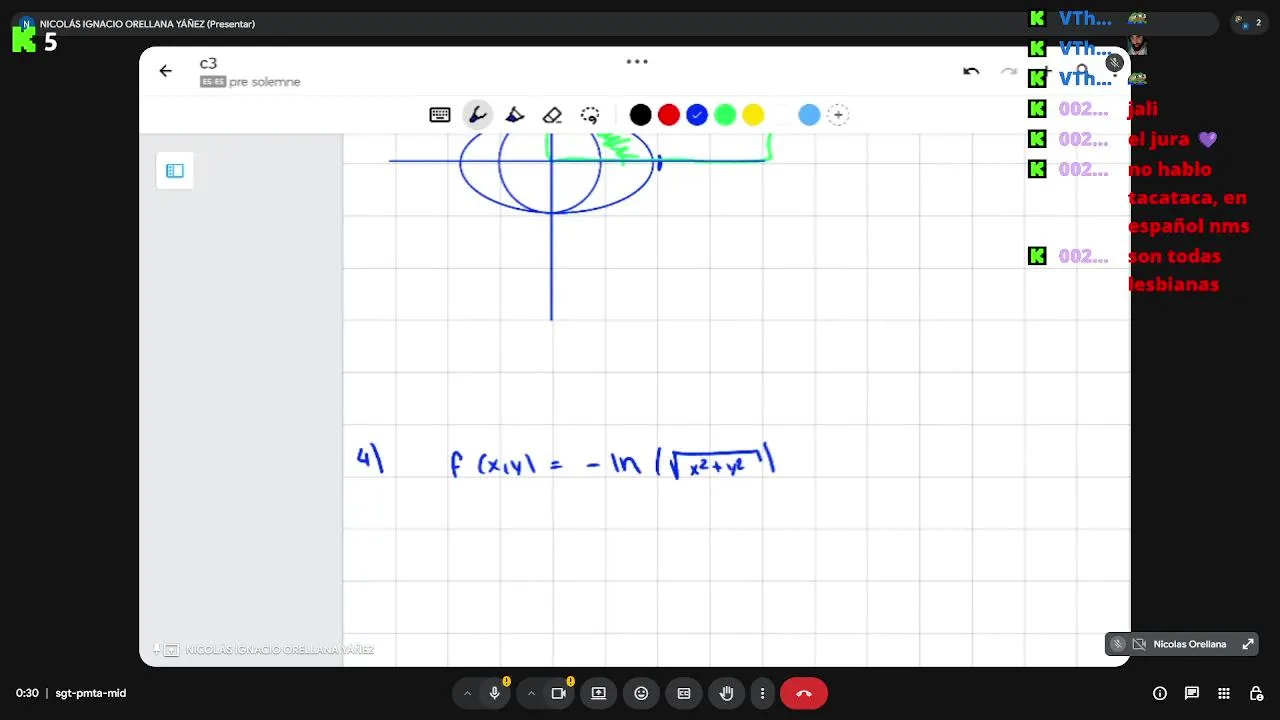Toggle the microphone in the call bar
The width and height of the screenshot is (1280, 720).
point(494,693)
